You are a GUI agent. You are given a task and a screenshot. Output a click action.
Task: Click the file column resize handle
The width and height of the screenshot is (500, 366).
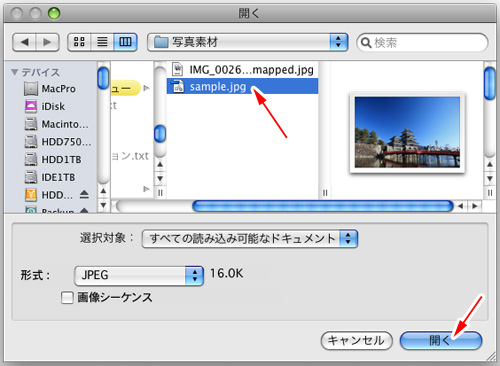325,193
